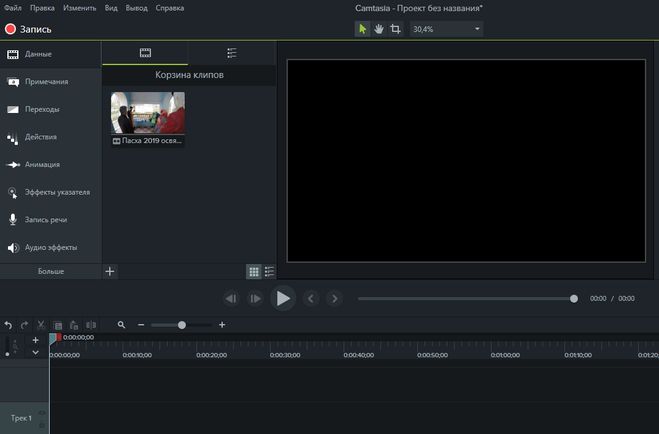Click the large Play button

pos(283,299)
